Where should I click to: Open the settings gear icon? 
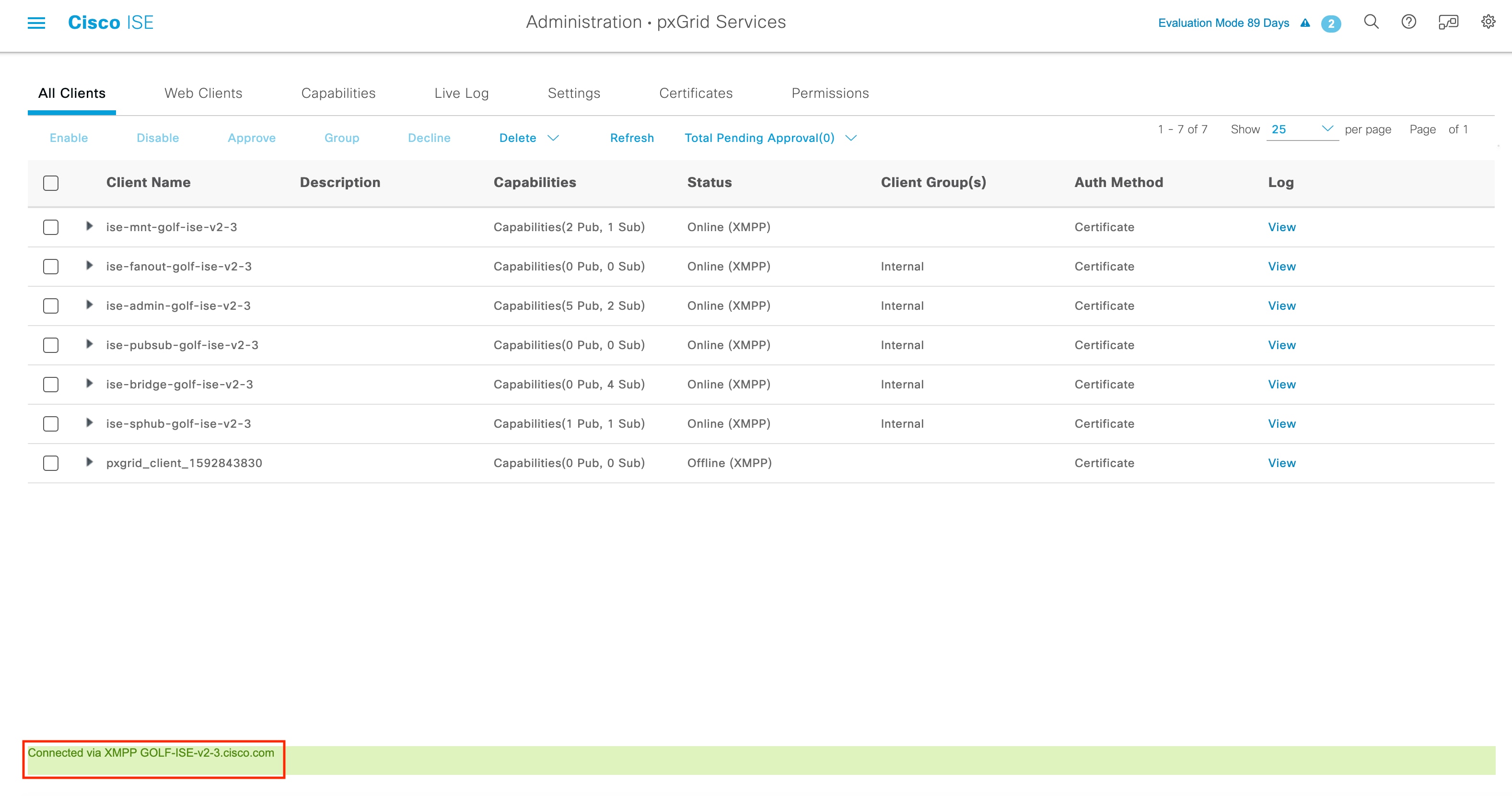coord(1488,23)
